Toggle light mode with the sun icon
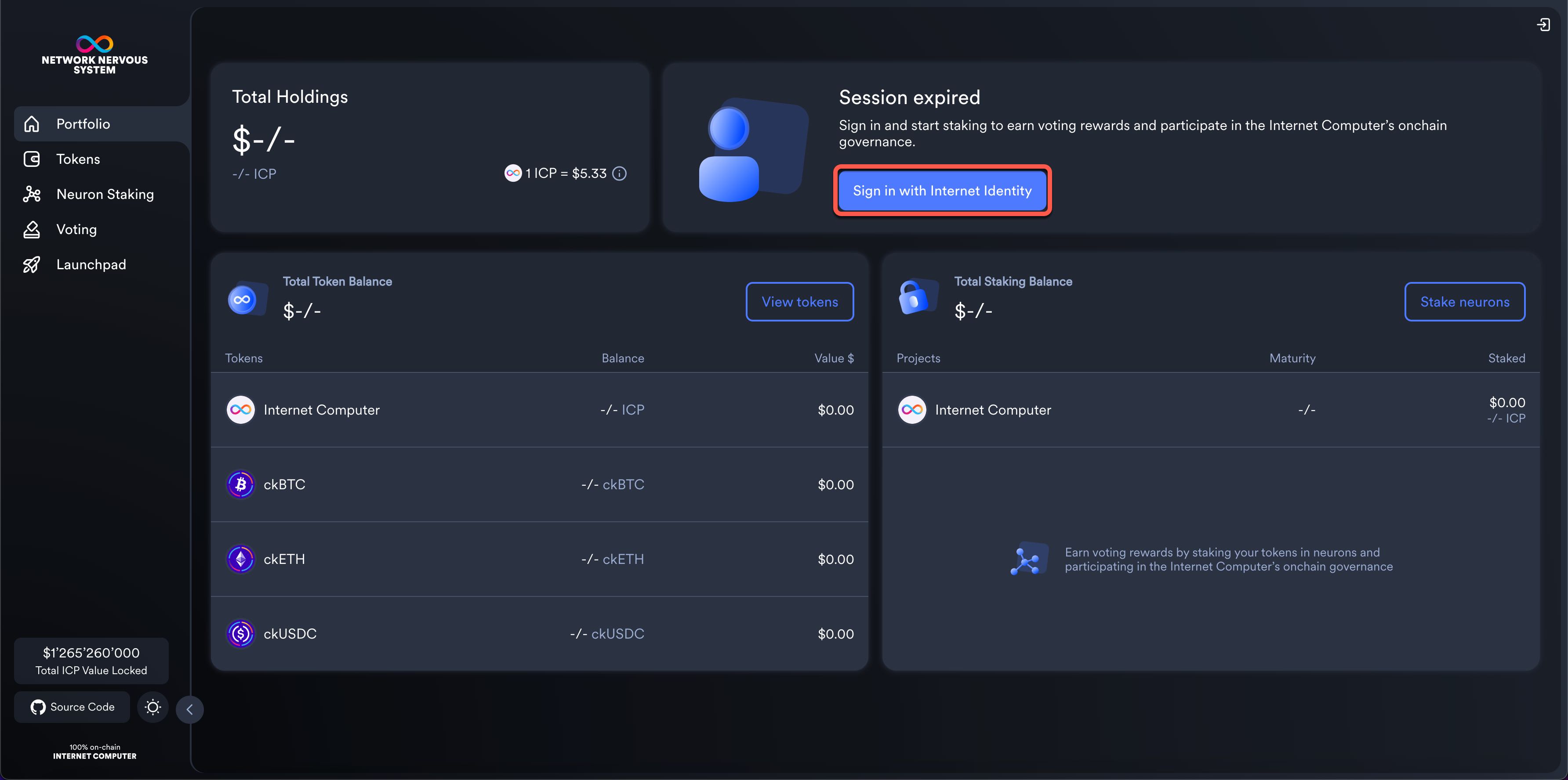 click(153, 707)
